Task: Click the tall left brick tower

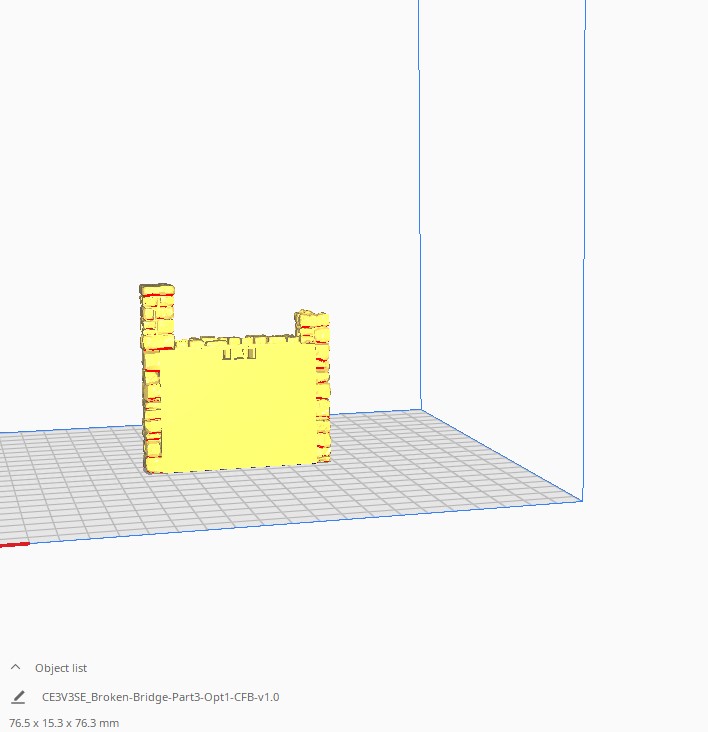Action: point(157,316)
